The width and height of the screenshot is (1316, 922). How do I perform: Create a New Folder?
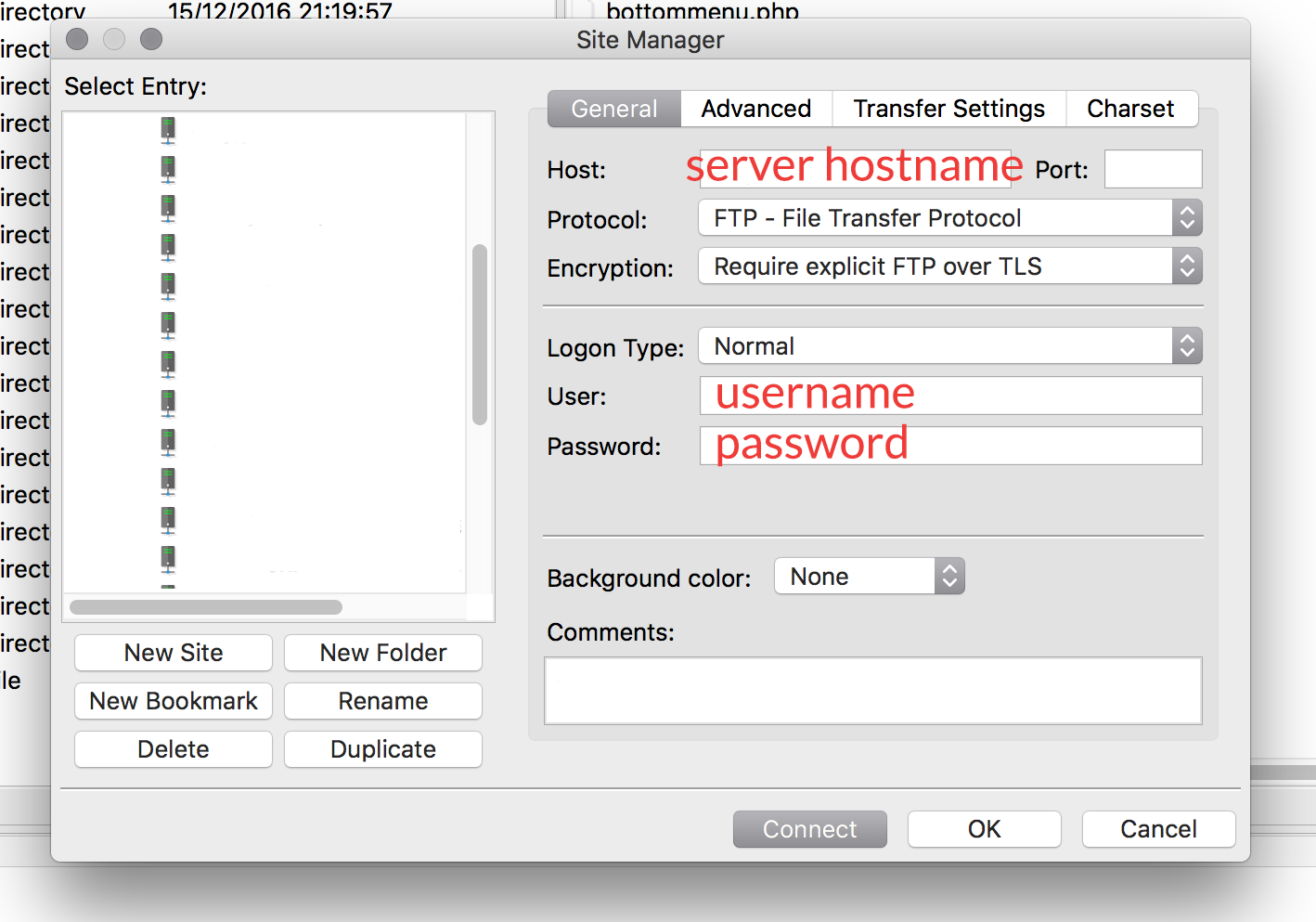coord(383,653)
